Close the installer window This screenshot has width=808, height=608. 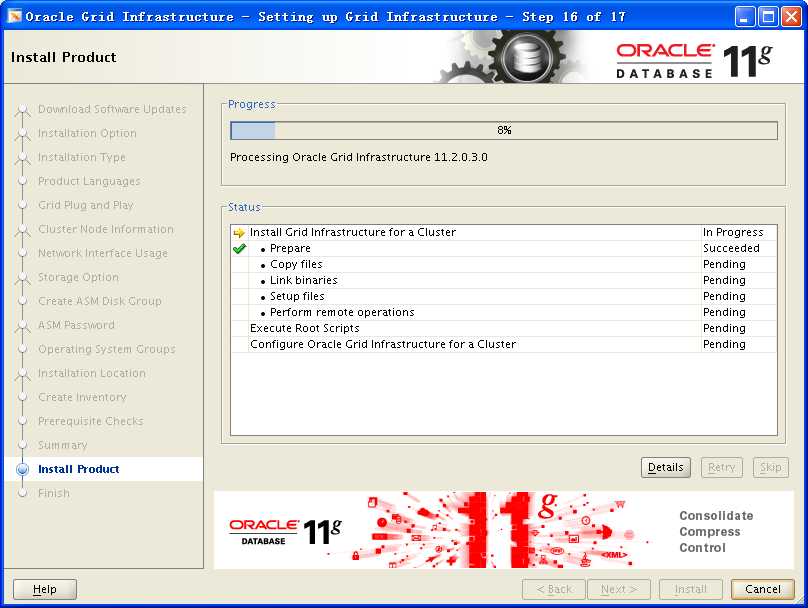(791, 16)
